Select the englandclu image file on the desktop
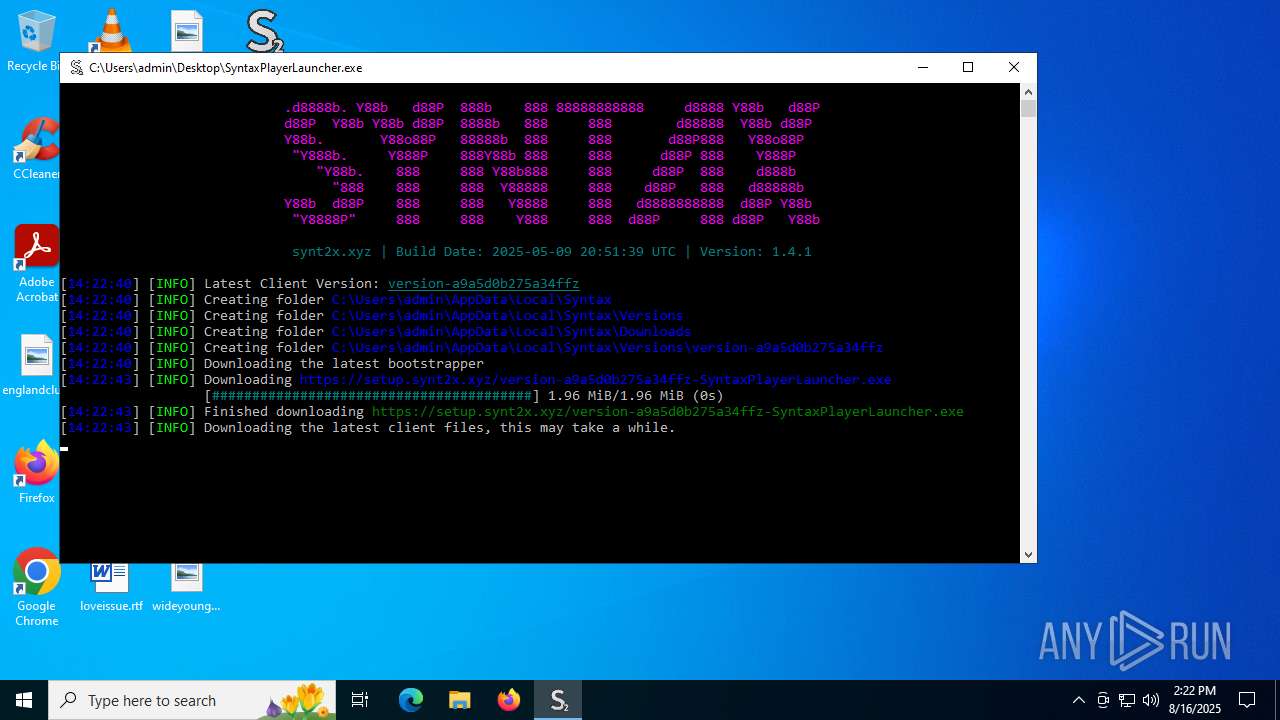1280x720 pixels. click(x=36, y=365)
